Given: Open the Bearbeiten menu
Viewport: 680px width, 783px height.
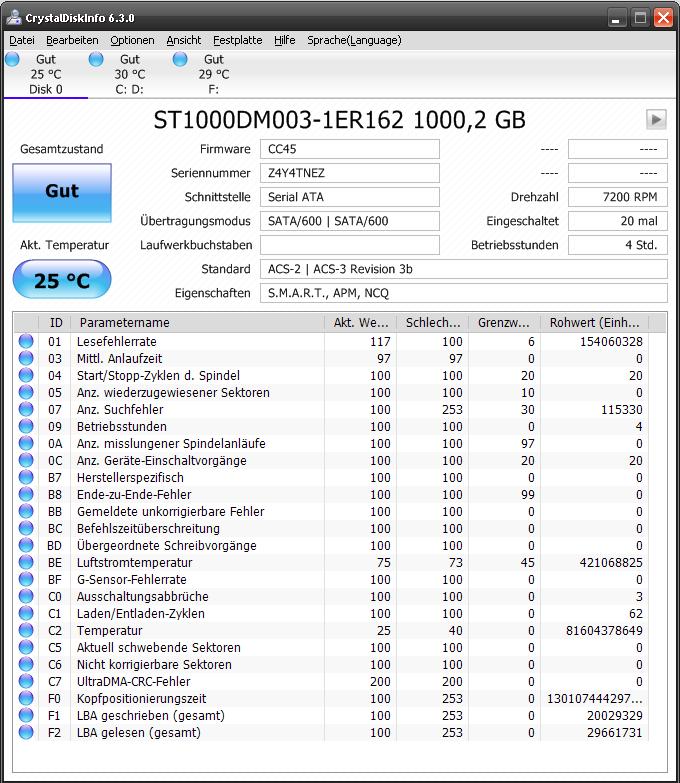Looking at the screenshot, I should [72, 40].
